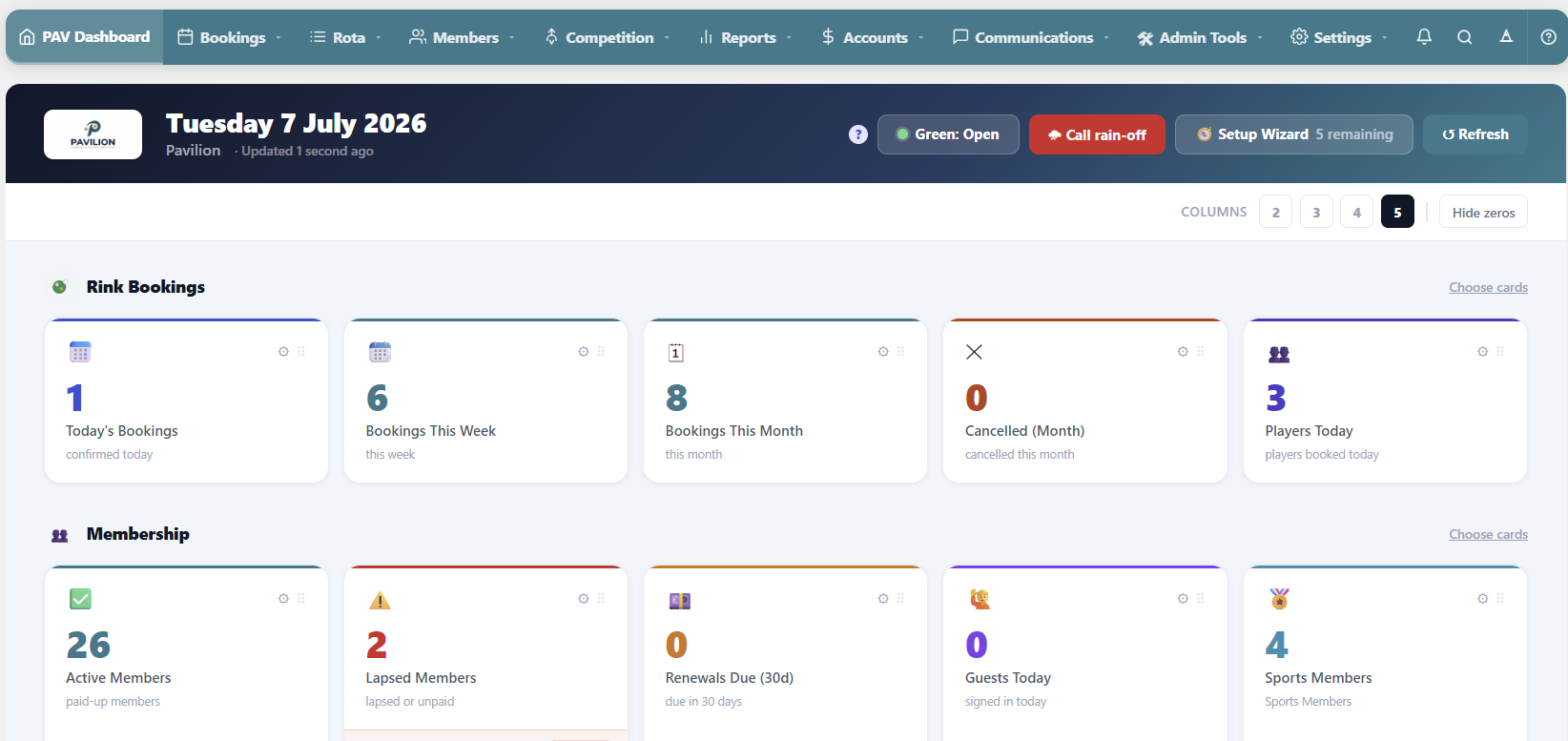Call rain-off
Image resolution: width=1568 pixels, height=741 pixels.
coord(1097,134)
